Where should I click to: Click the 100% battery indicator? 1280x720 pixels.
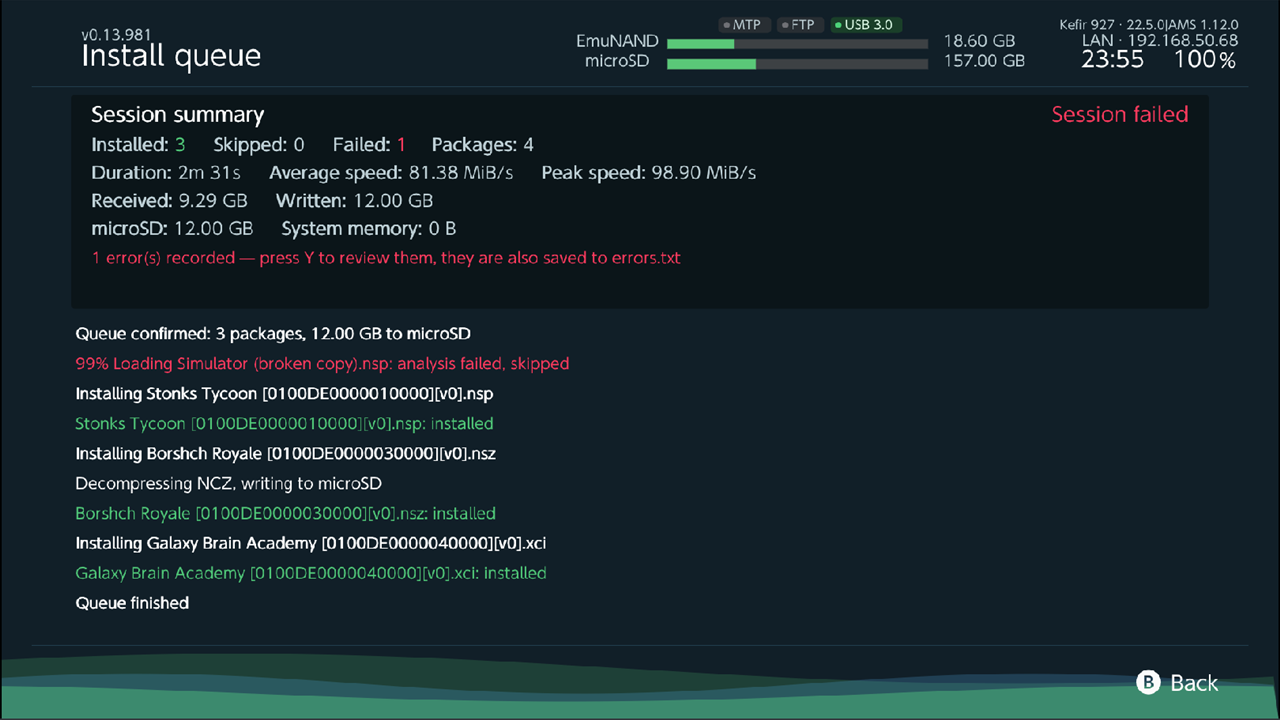coord(1205,60)
